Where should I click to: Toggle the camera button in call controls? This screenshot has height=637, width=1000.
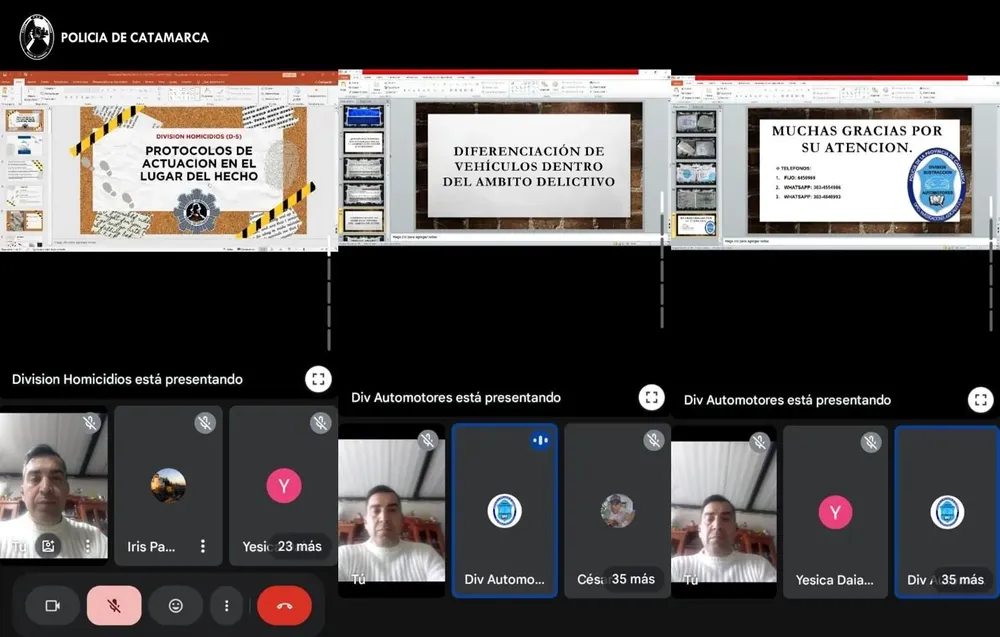(52, 605)
